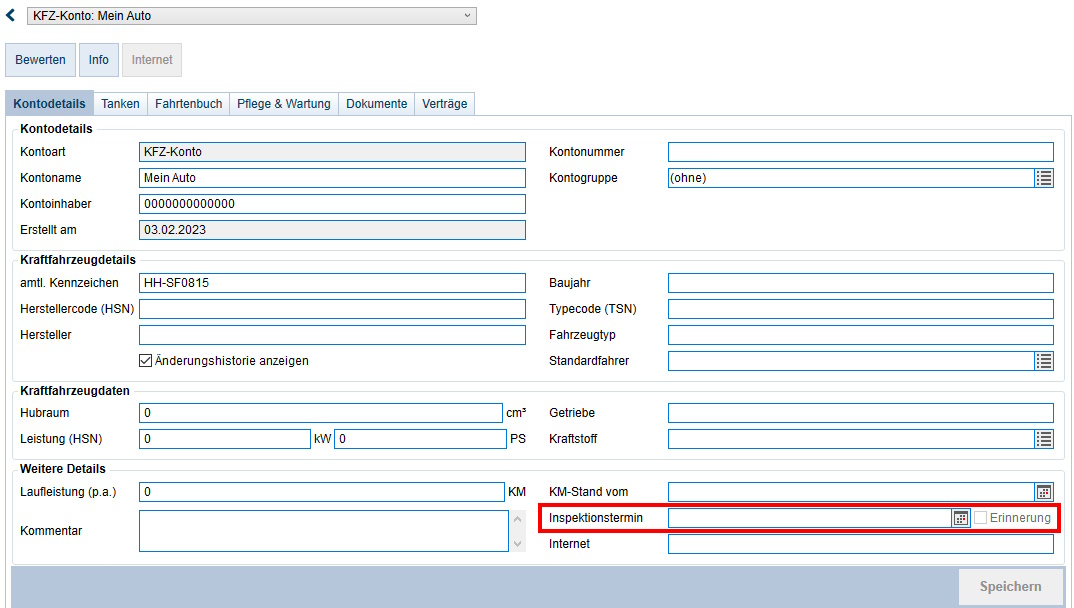Uncheck Änderungshistorie anzeigen

click(145, 361)
